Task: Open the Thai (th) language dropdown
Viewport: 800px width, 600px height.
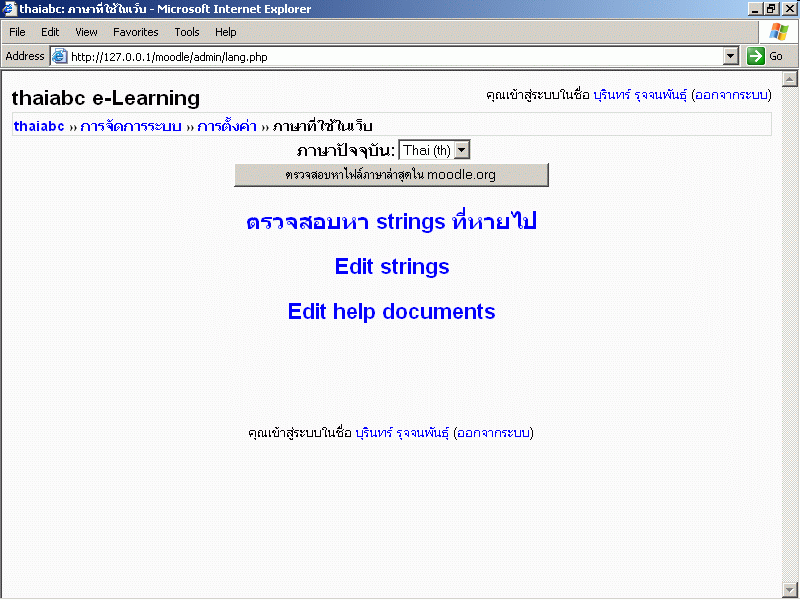Action: 434,150
